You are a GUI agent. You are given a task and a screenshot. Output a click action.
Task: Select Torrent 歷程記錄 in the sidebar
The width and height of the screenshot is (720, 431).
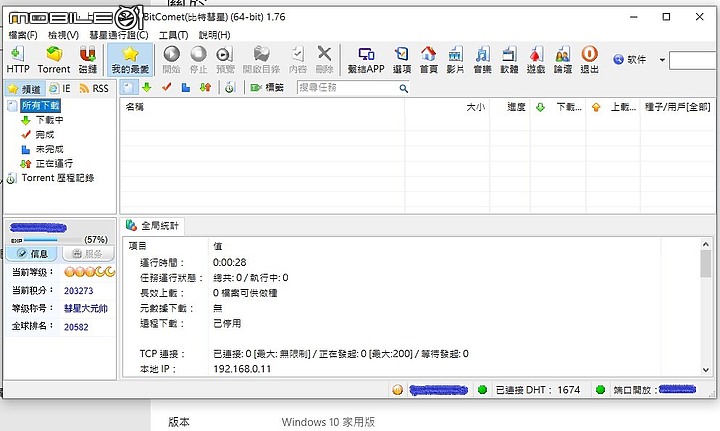point(58,178)
